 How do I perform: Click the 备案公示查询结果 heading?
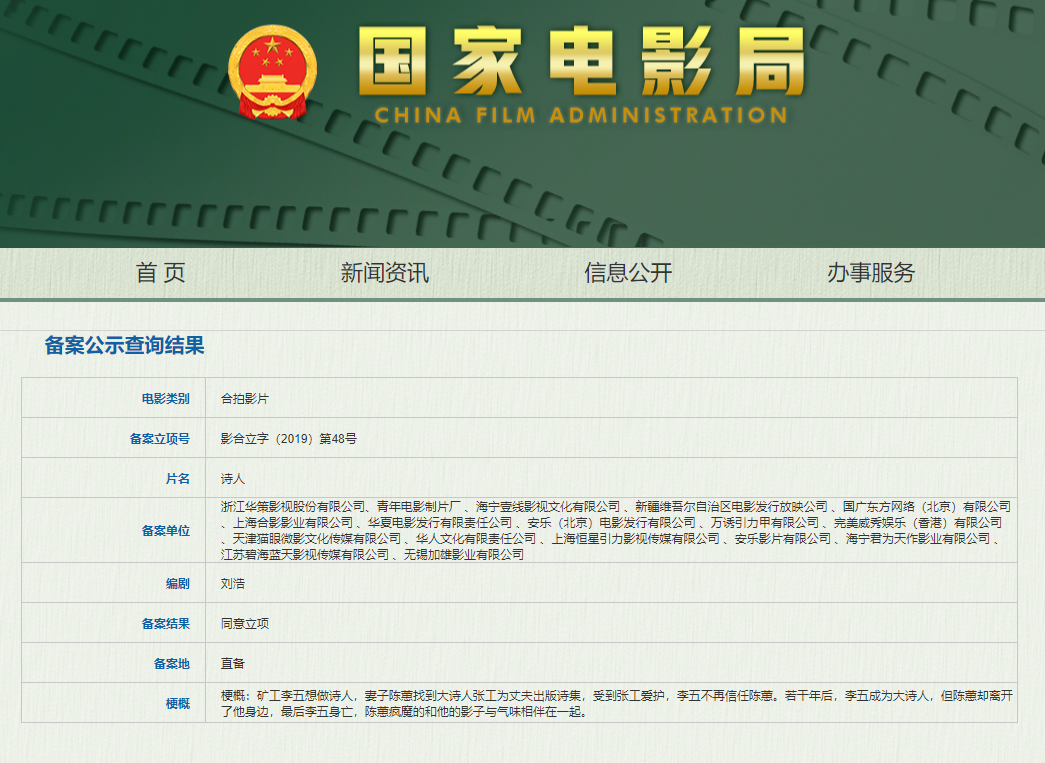pos(125,346)
